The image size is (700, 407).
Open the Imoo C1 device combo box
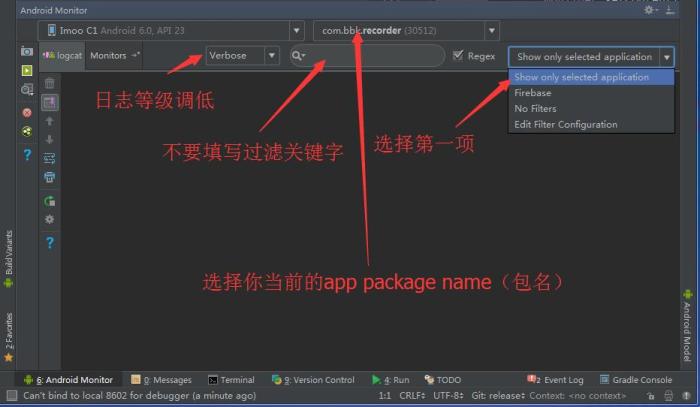pos(171,31)
